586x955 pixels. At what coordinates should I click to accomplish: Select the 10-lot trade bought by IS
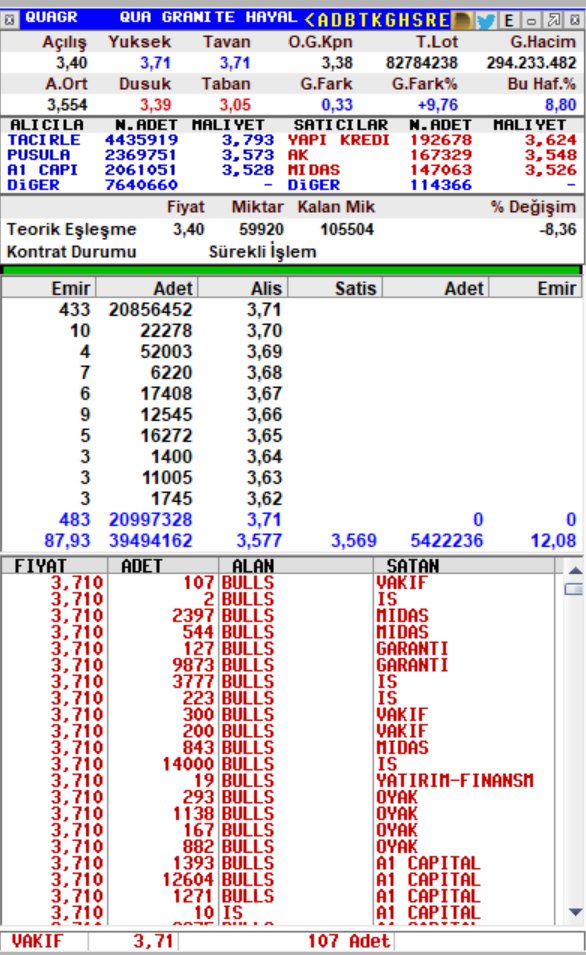277,912
